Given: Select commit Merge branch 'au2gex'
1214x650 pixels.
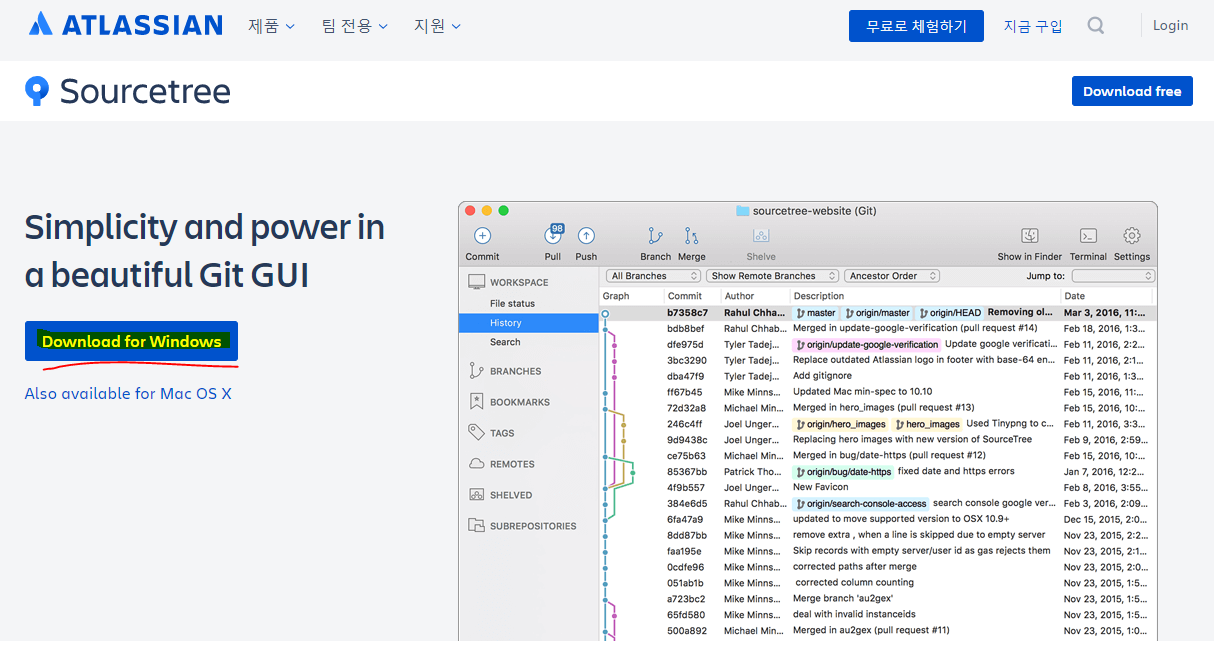Looking at the screenshot, I should pos(878,598).
